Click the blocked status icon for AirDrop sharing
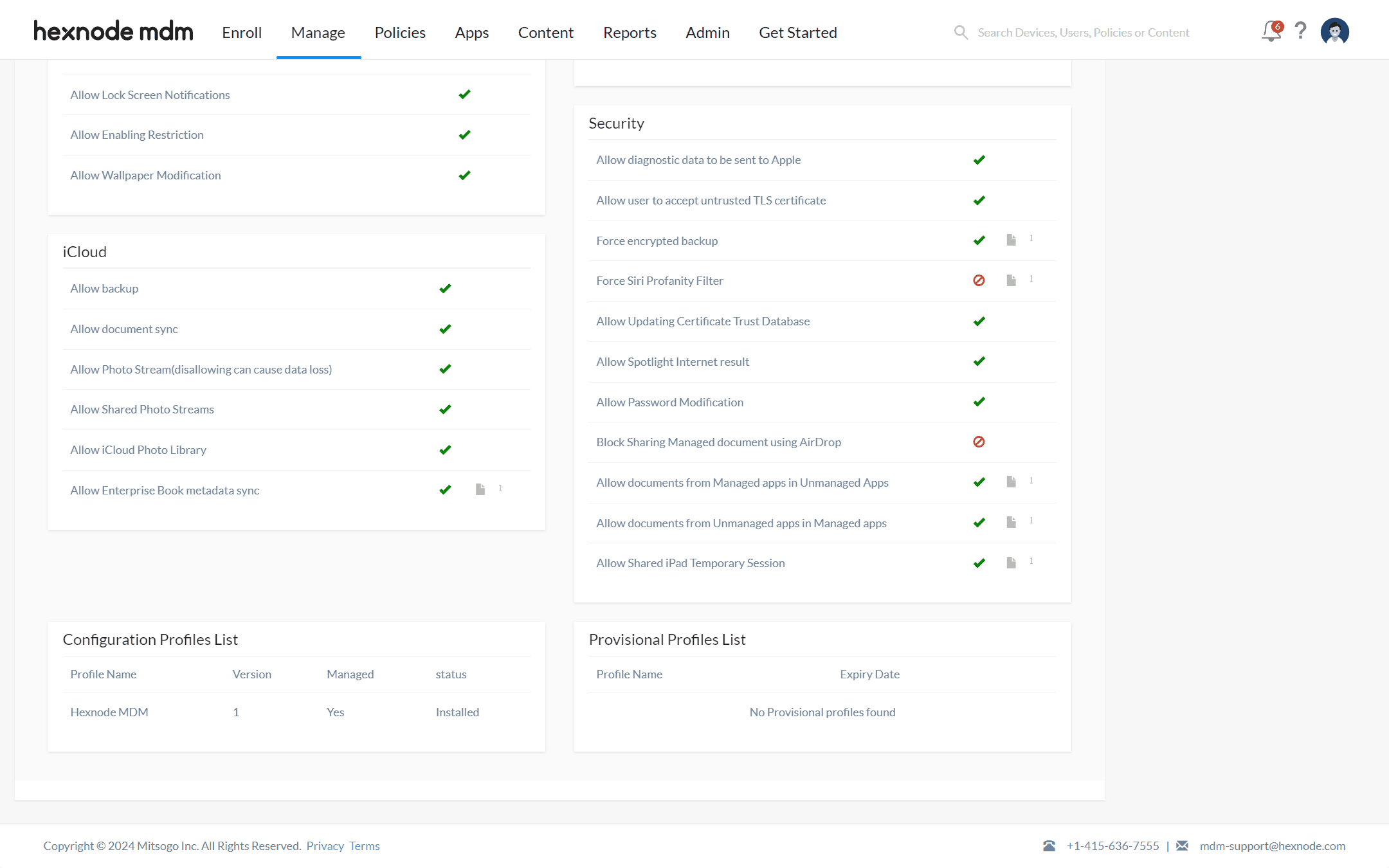This screenshot has height=868, width=1389. [979, 442]
